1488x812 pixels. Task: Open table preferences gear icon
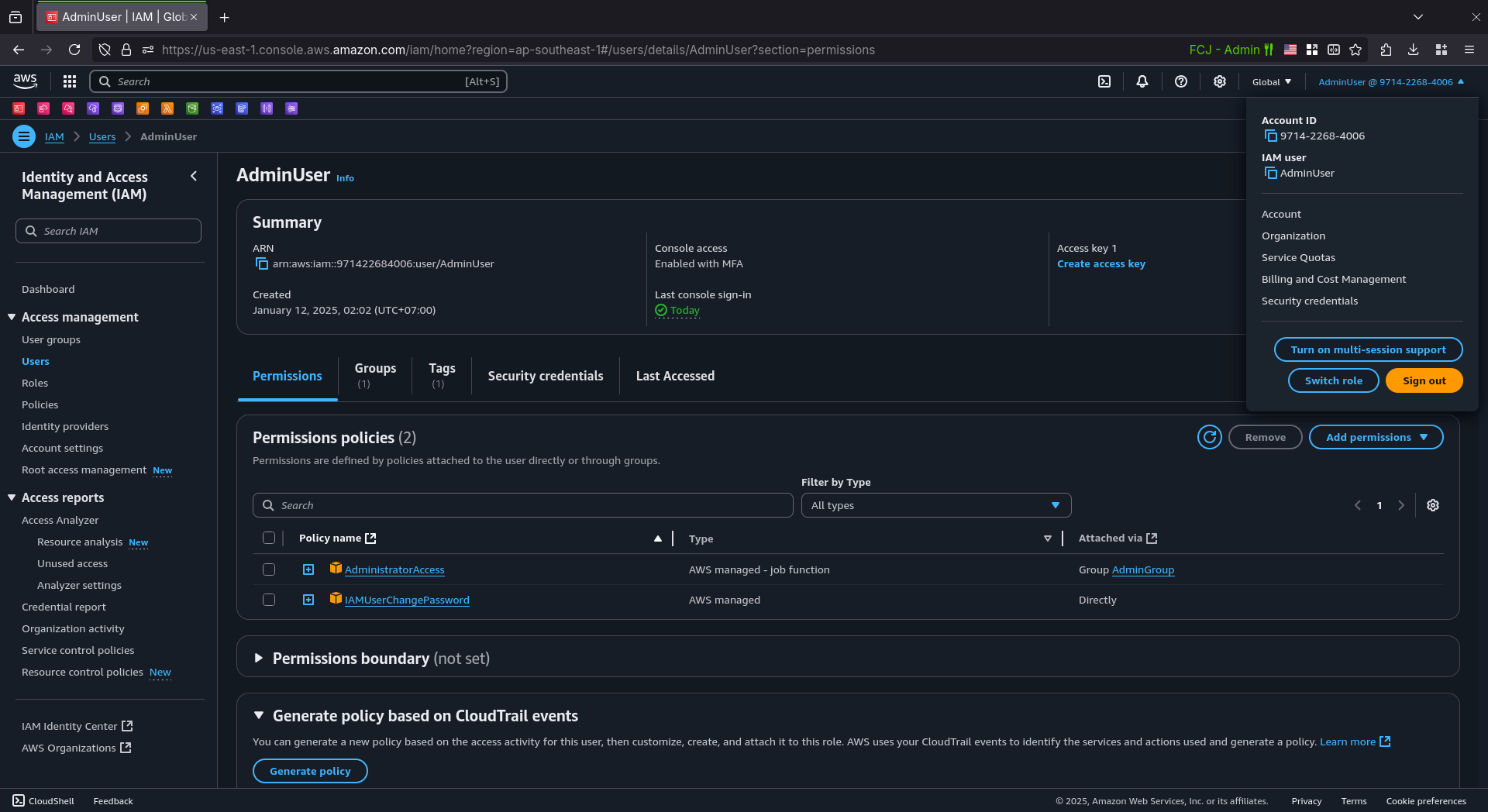tap(1433, 505)
